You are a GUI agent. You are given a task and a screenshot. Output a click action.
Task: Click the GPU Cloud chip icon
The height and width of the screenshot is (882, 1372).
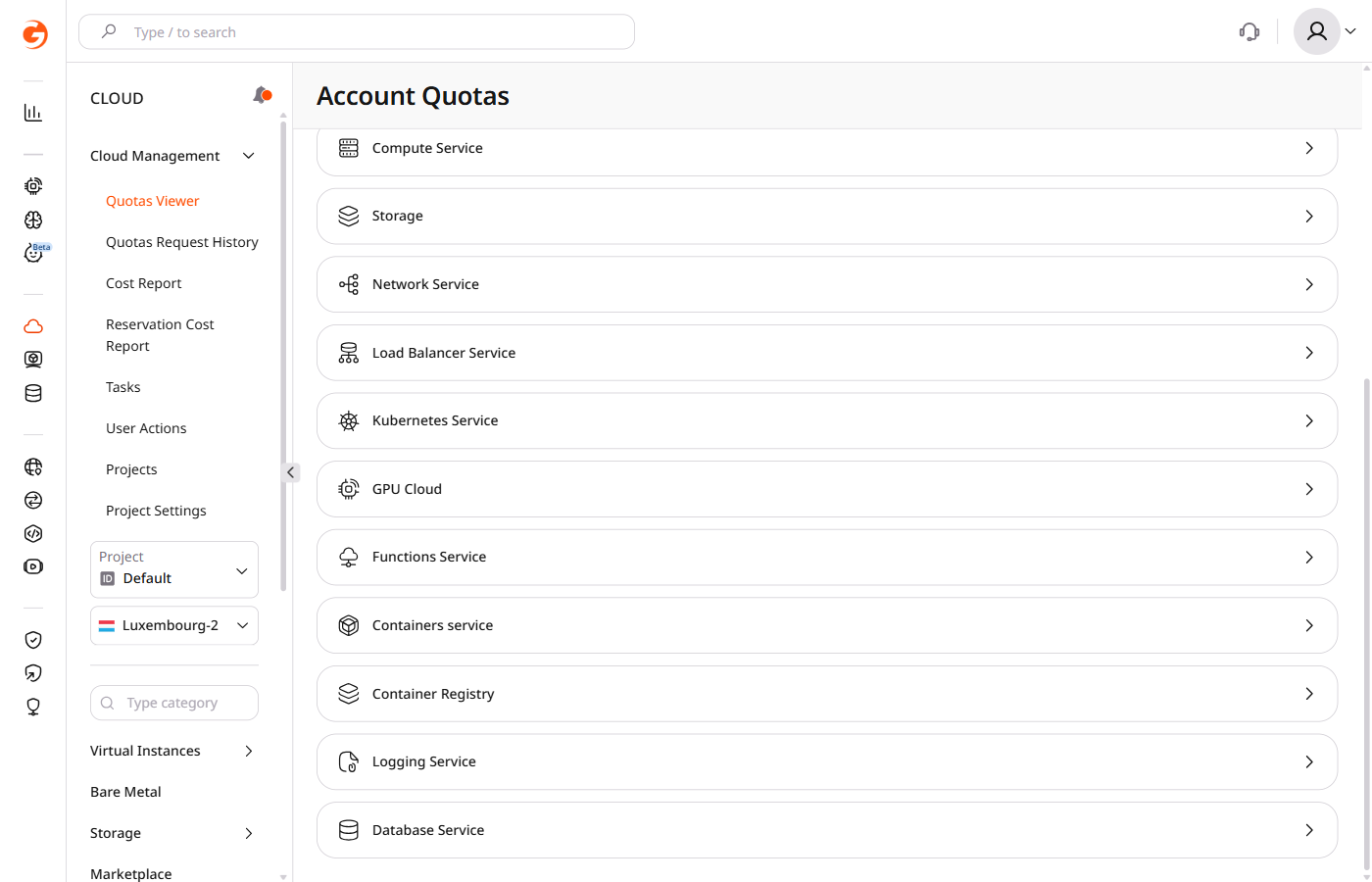click(x=349, y=489)
